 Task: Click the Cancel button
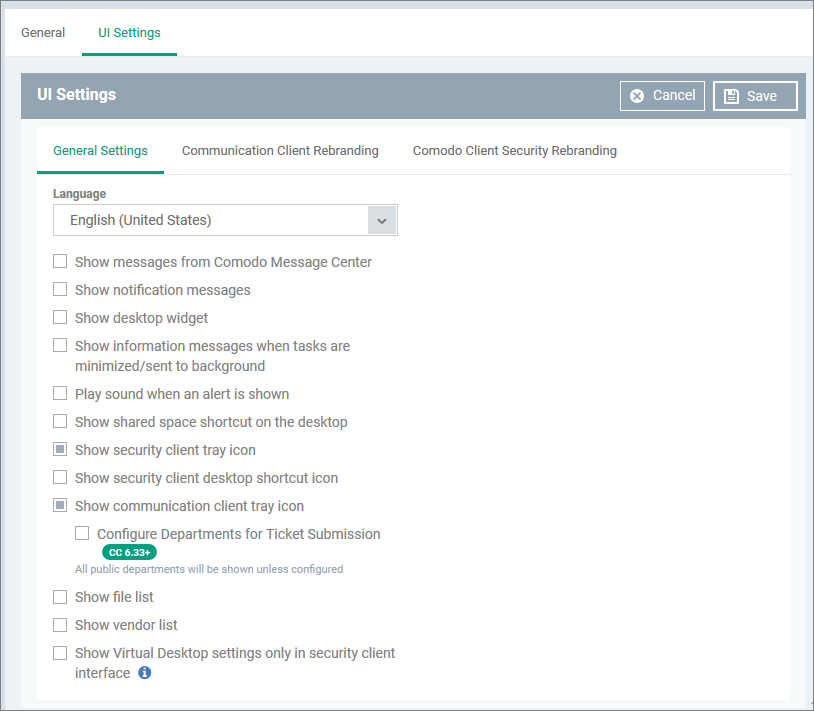(662, 96)
